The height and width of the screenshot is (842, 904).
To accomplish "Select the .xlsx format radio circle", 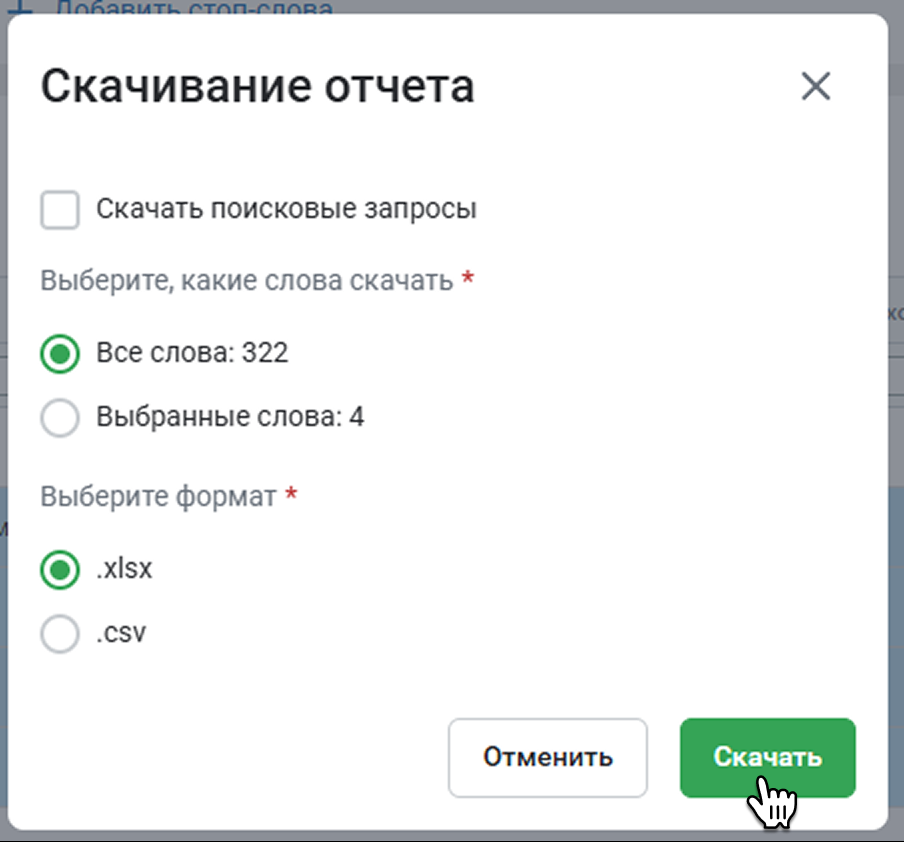I will [60, 570].
